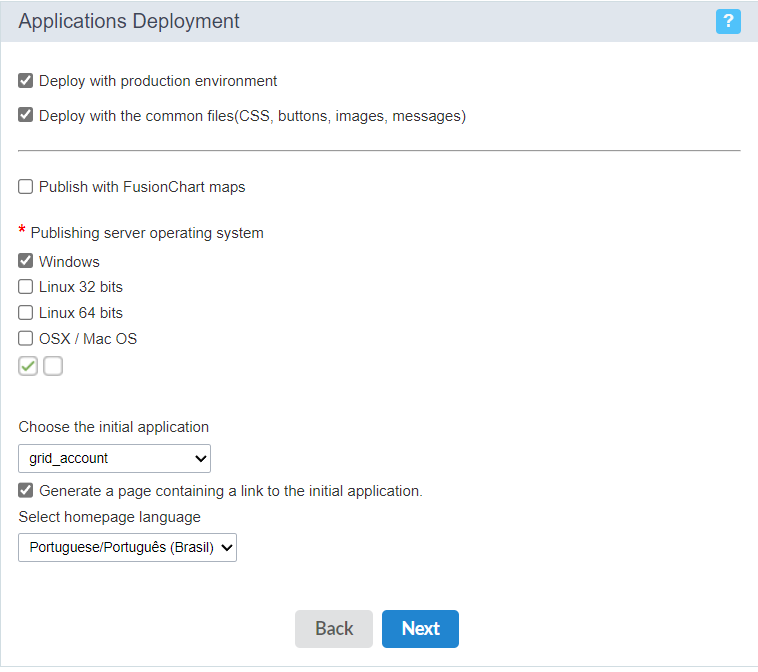The image size is (758, 672).
Task: Open the blue help question mark icon
Action: pos(728,21)
